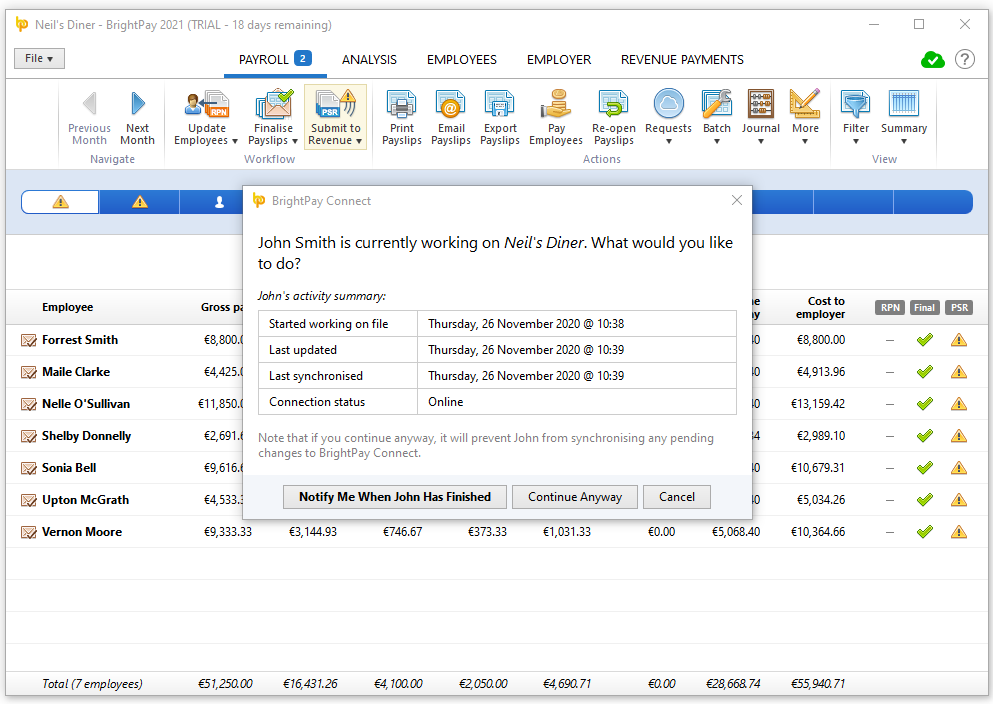Click the Continue Anyway button
The width and height of the screenshot is (993, 704).
[575, 497]
